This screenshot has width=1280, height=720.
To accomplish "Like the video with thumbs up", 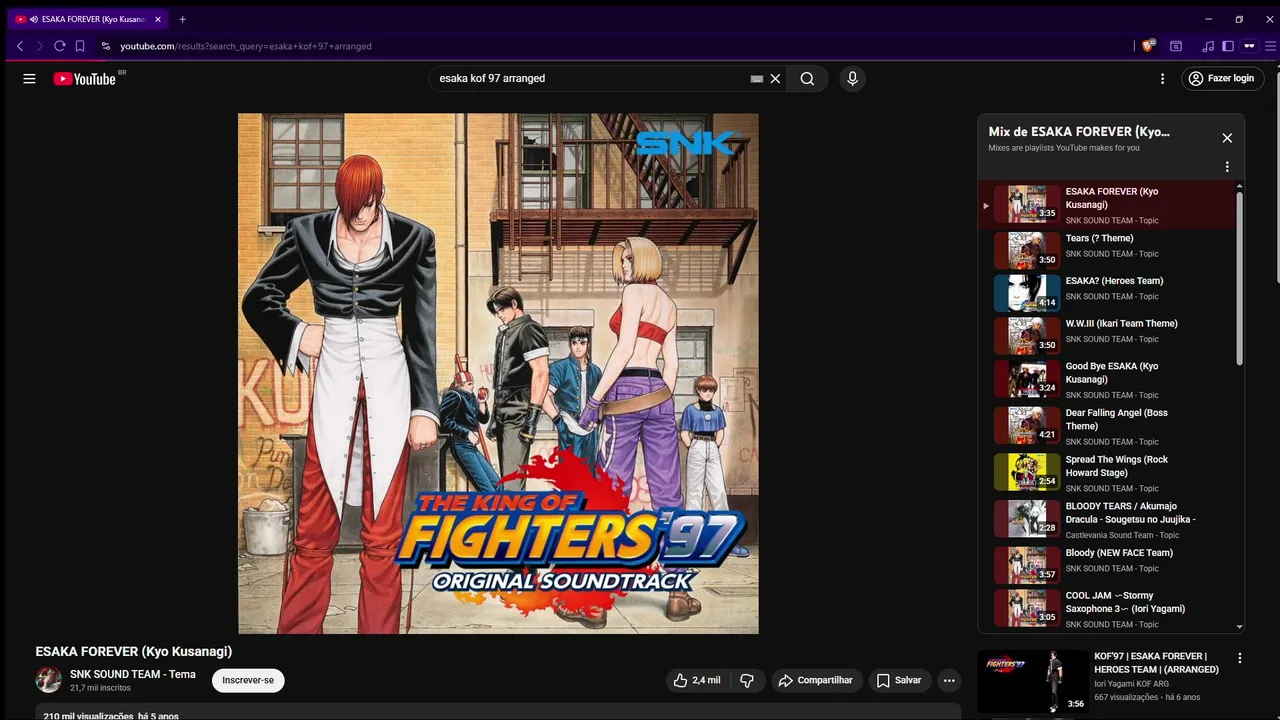I will coord(697,680).
